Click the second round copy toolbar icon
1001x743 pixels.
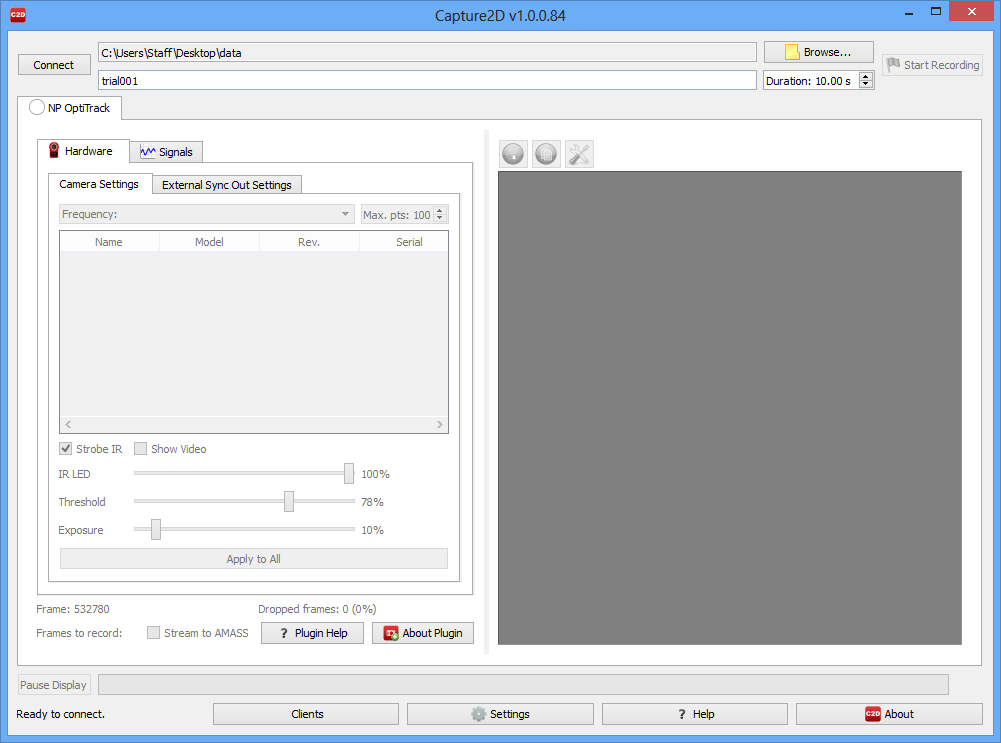pyautogui.click(x=546, y=154)
